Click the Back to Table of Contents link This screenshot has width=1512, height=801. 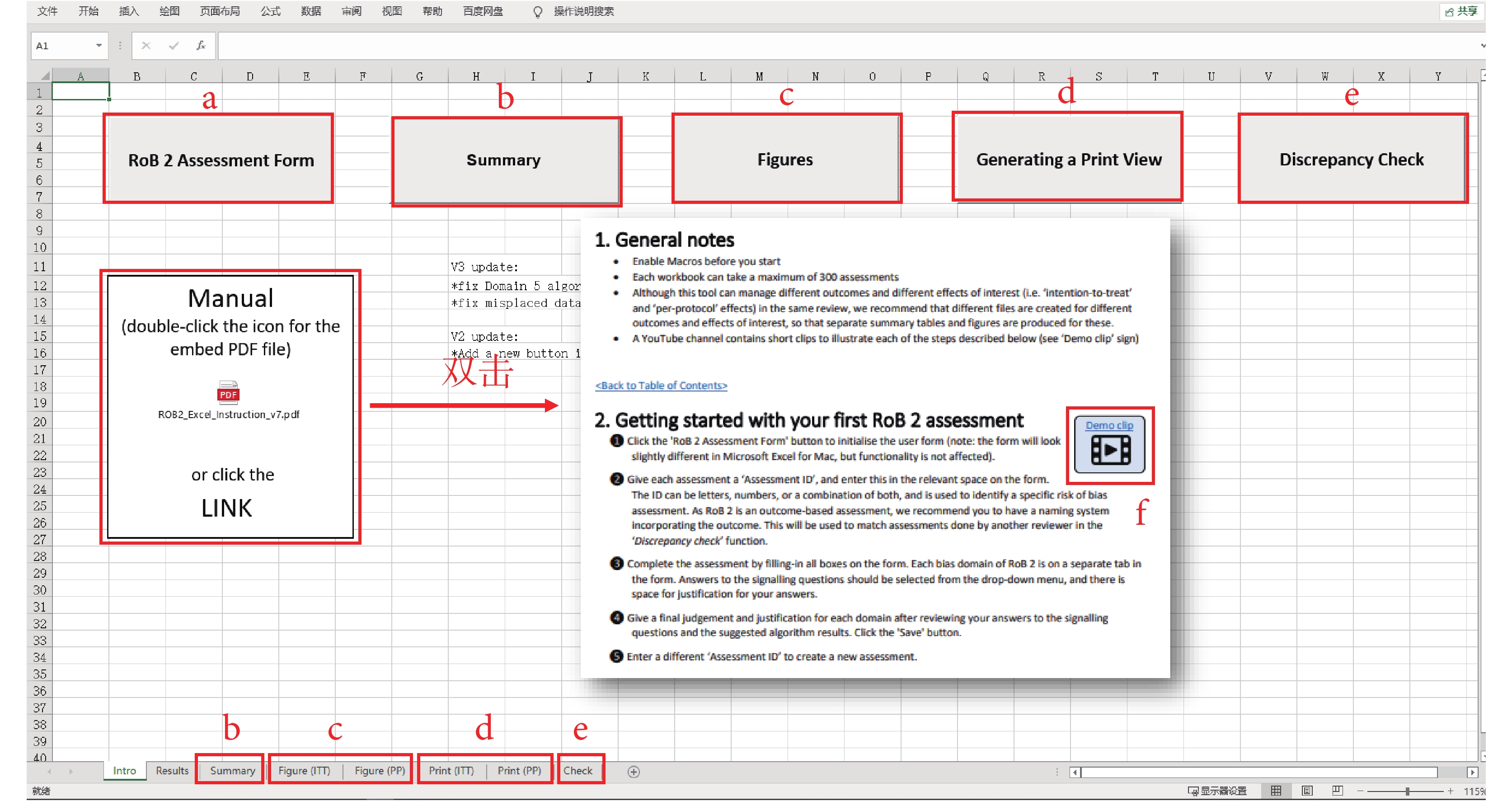[x=661, y=385]
